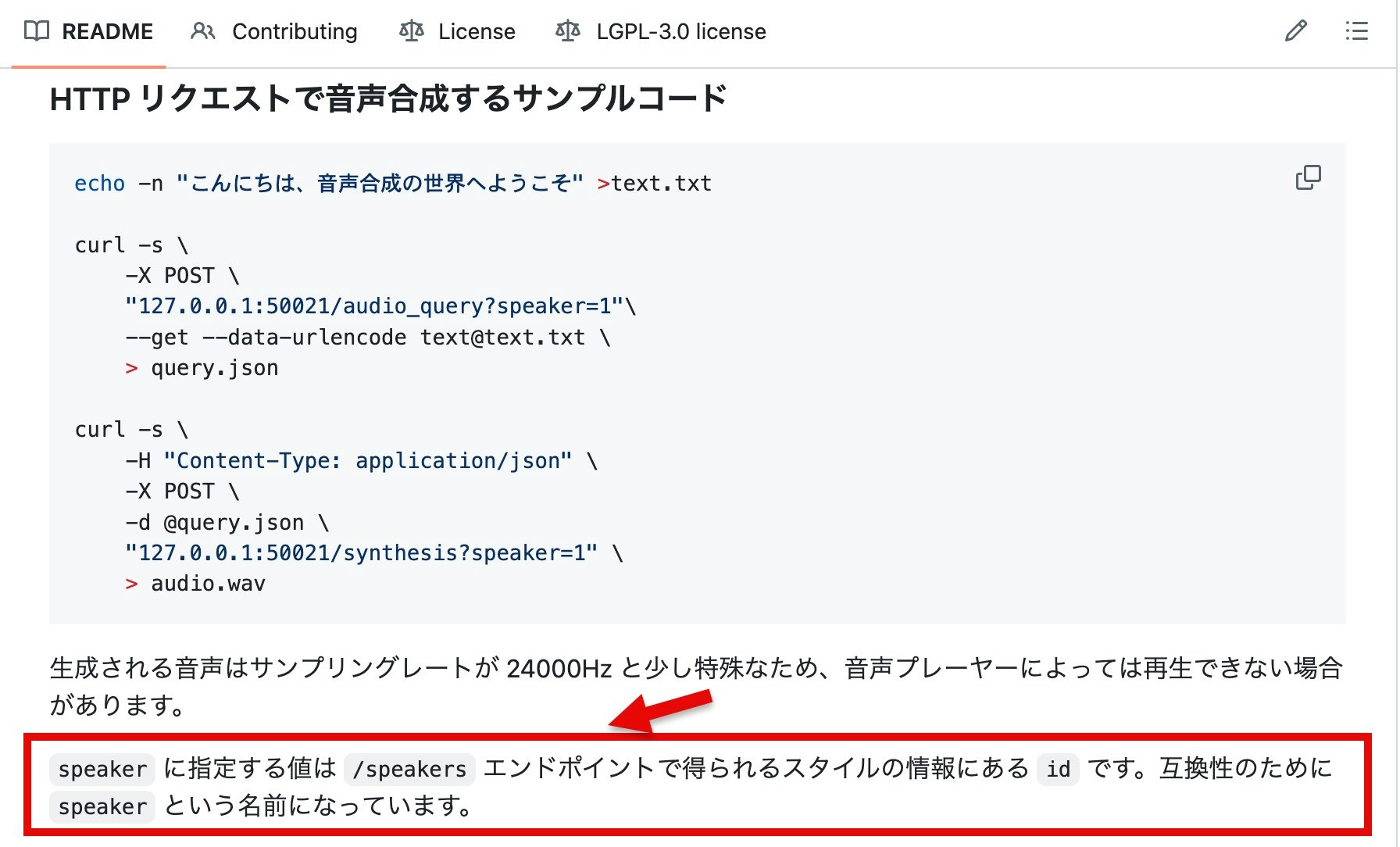This screenshot has height=847, width=1400.
Task: Open the README tab
Action: (x=88, y=32)
